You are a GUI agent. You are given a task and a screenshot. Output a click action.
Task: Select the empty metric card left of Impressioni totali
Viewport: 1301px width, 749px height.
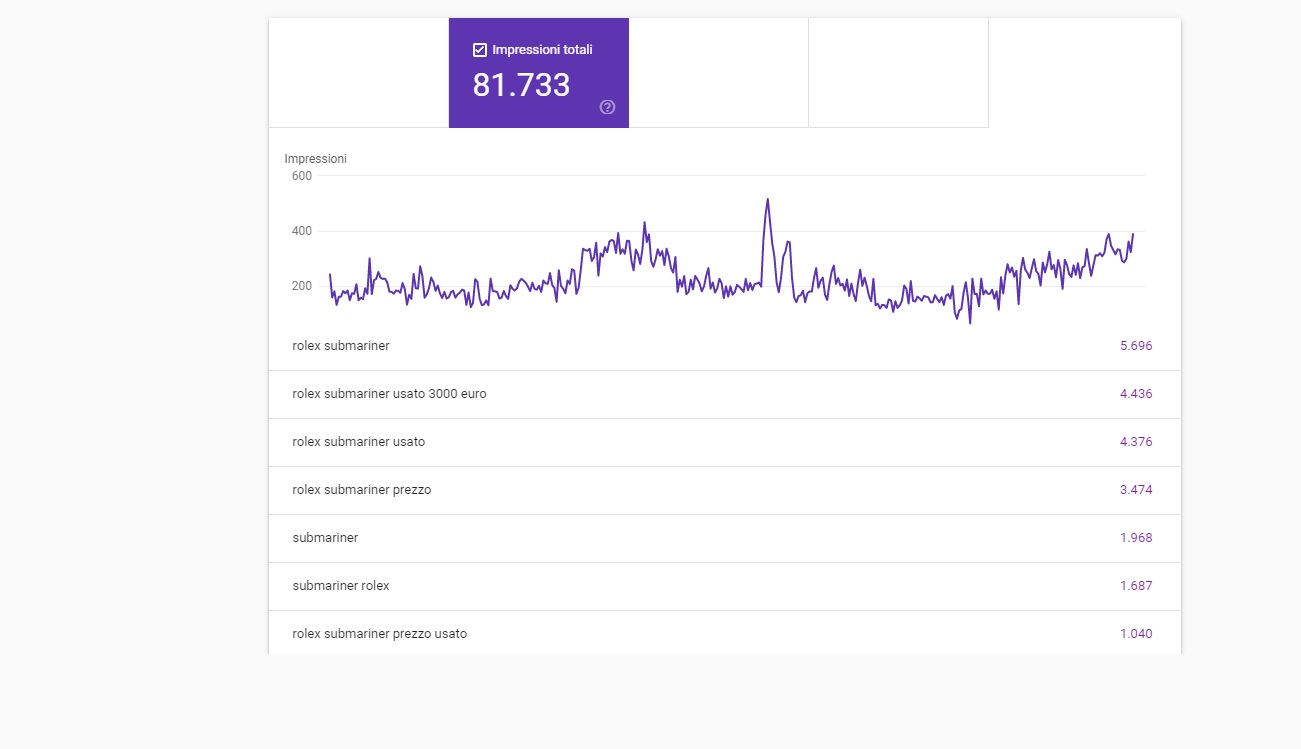tap(359, 73)
